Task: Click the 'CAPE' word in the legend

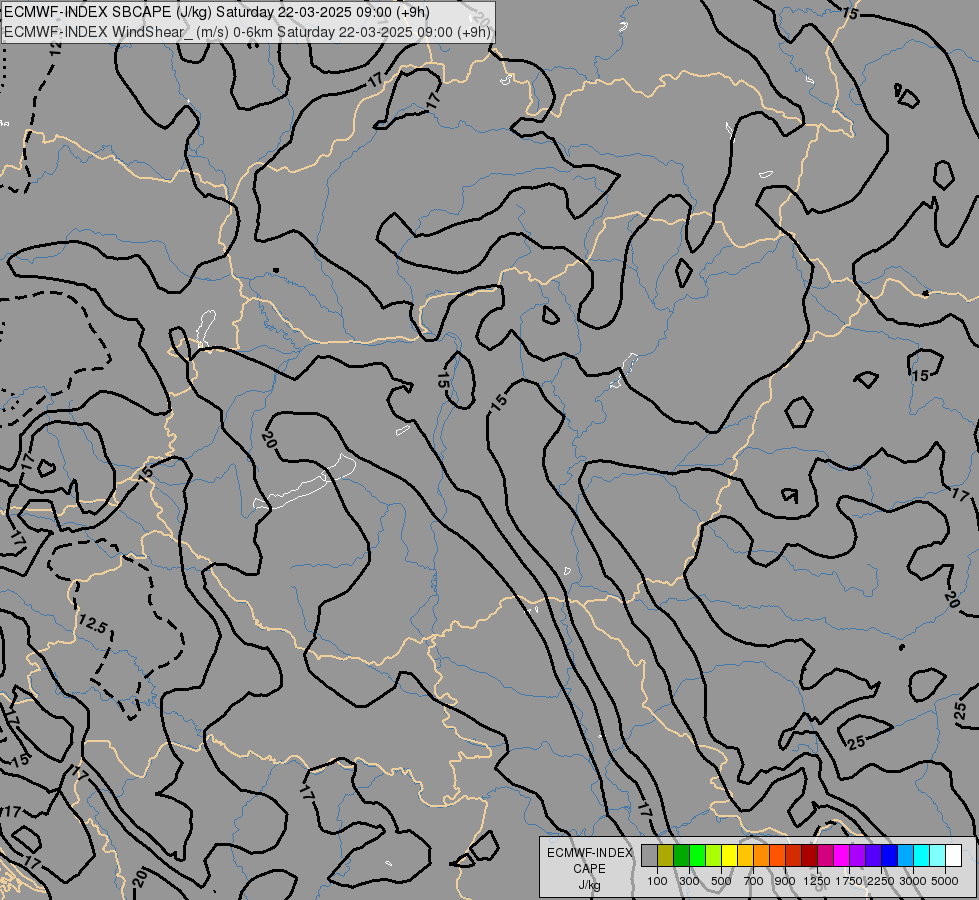Action: 589,869
